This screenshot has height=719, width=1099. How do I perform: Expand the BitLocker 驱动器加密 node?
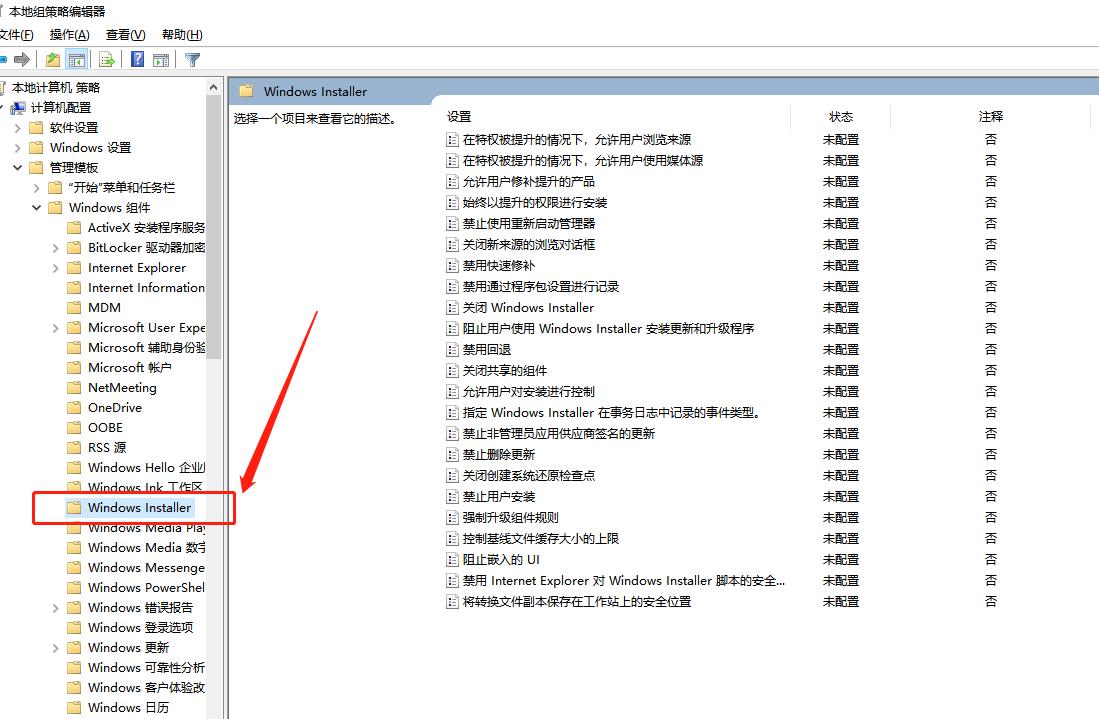click(55, 248)
